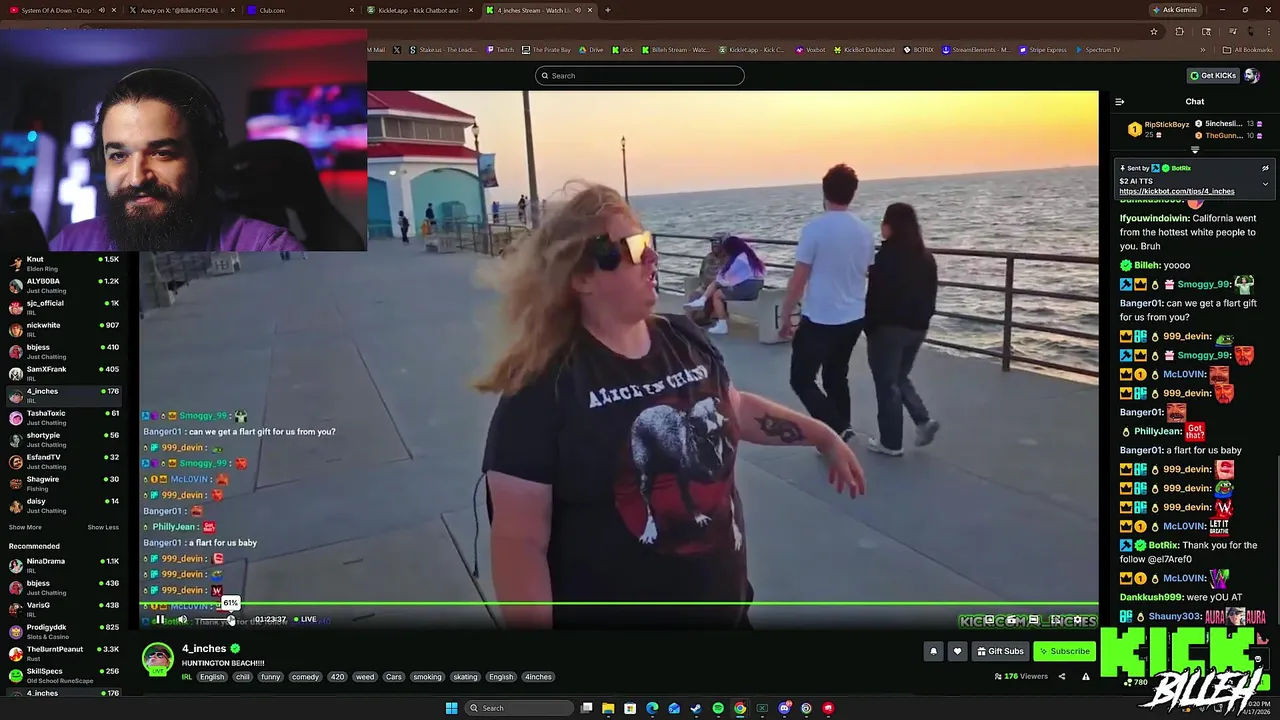Click the Ask Gemini button
Viewport: 1280px width, 720px height.
click(x=1175, y=10)
